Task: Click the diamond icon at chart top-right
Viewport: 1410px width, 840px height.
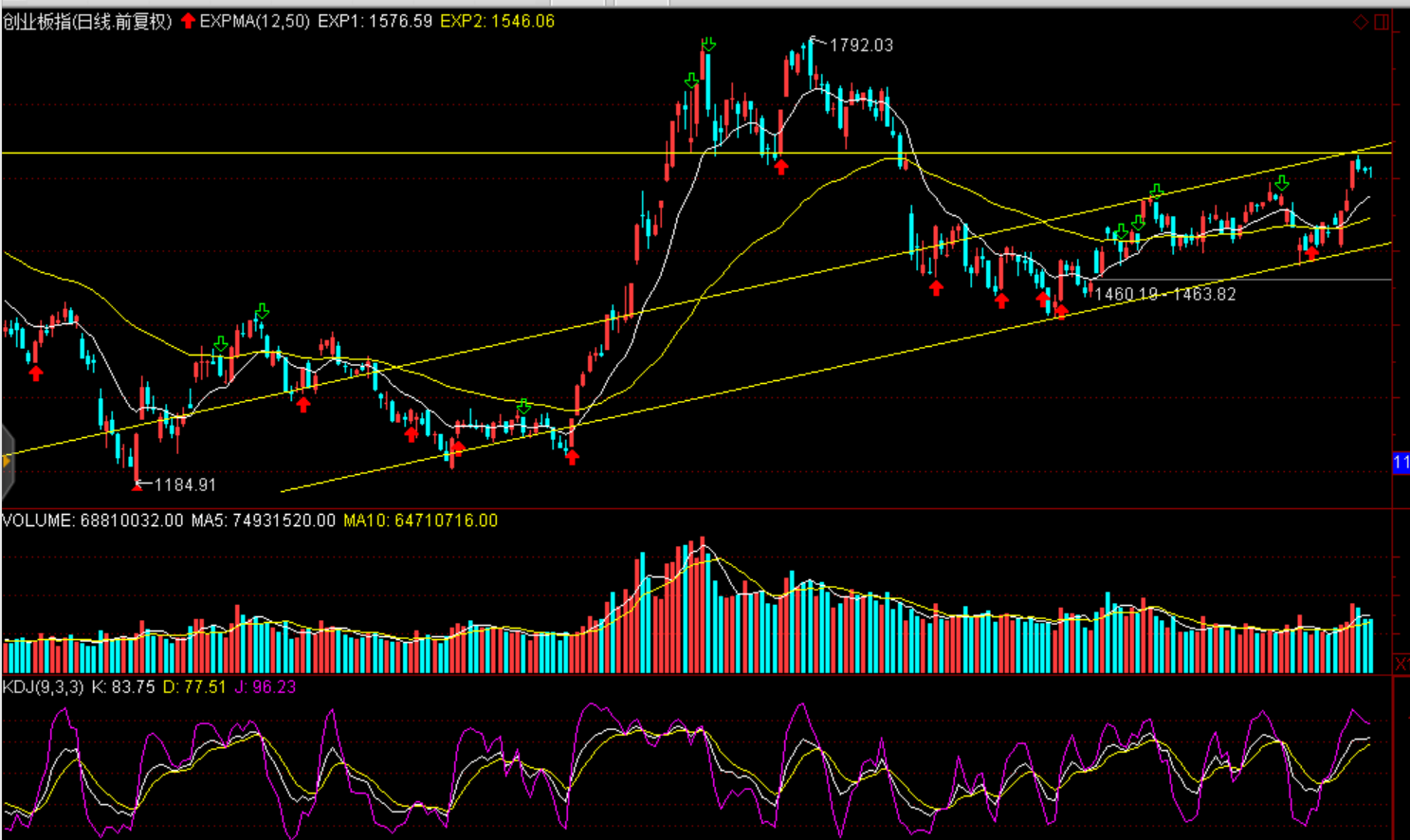Action: [1361, 22]
